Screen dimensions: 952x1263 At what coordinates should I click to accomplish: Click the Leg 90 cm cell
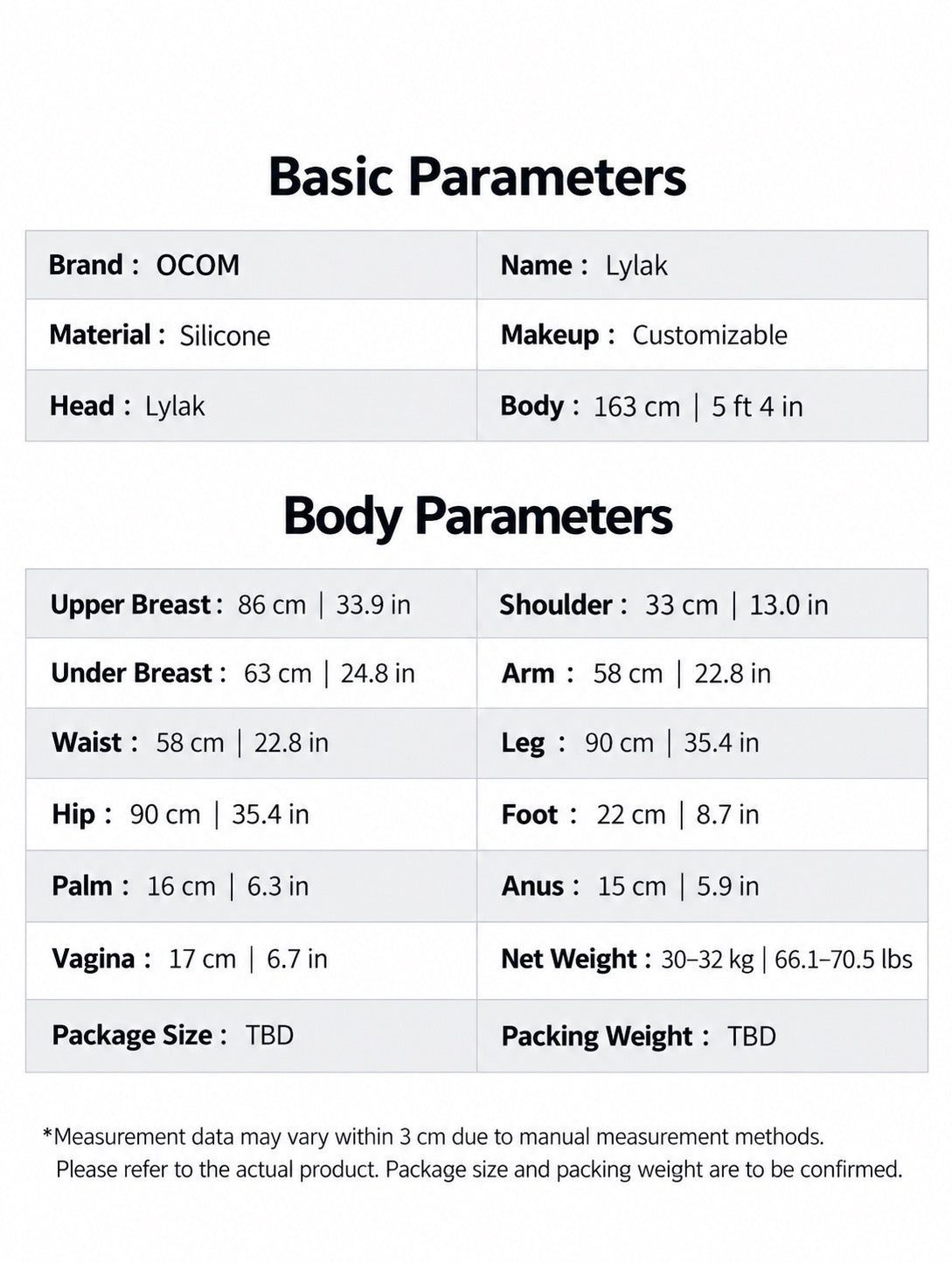click(702, 743)
